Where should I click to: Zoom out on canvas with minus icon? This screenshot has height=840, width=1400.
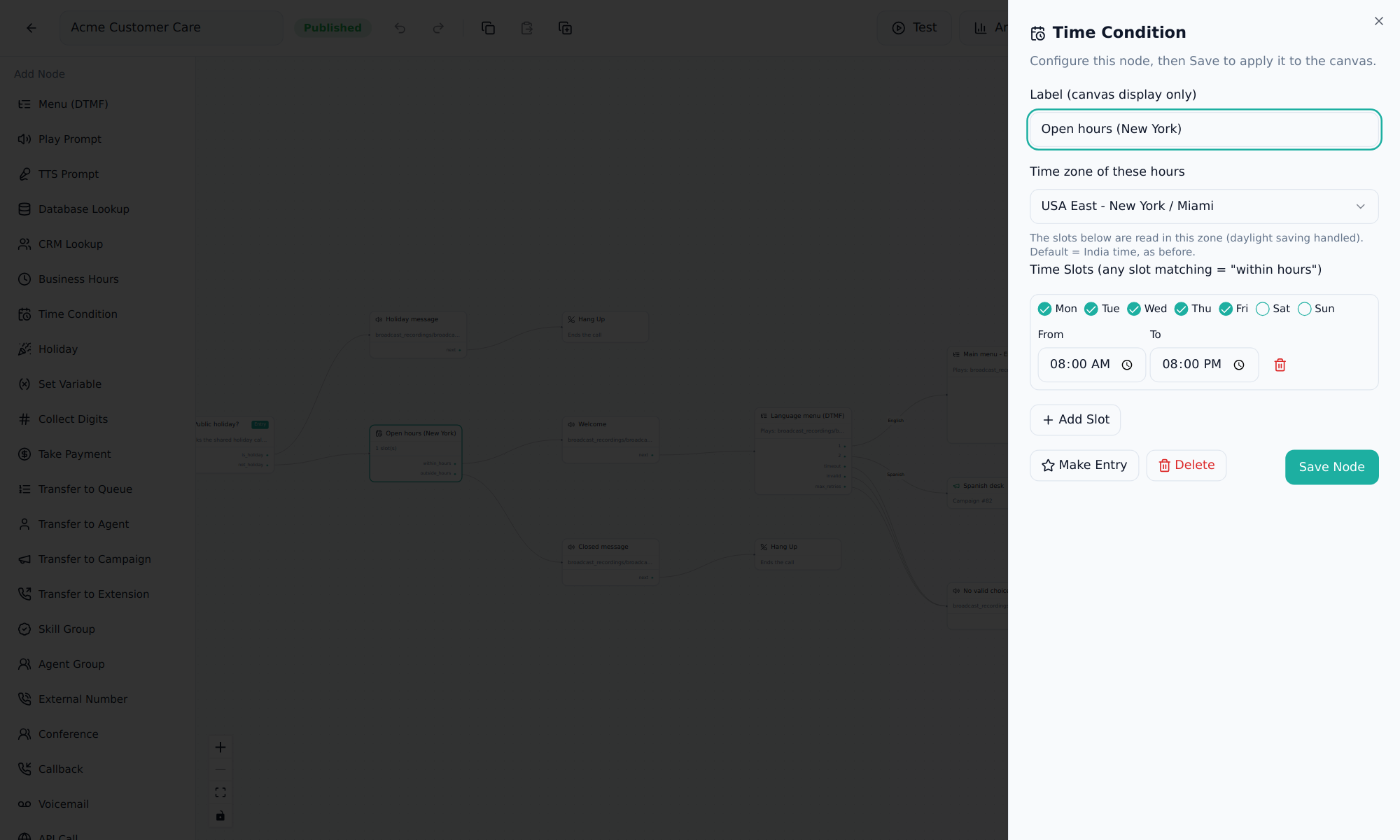pyautogui.click(x=220, y=770)
